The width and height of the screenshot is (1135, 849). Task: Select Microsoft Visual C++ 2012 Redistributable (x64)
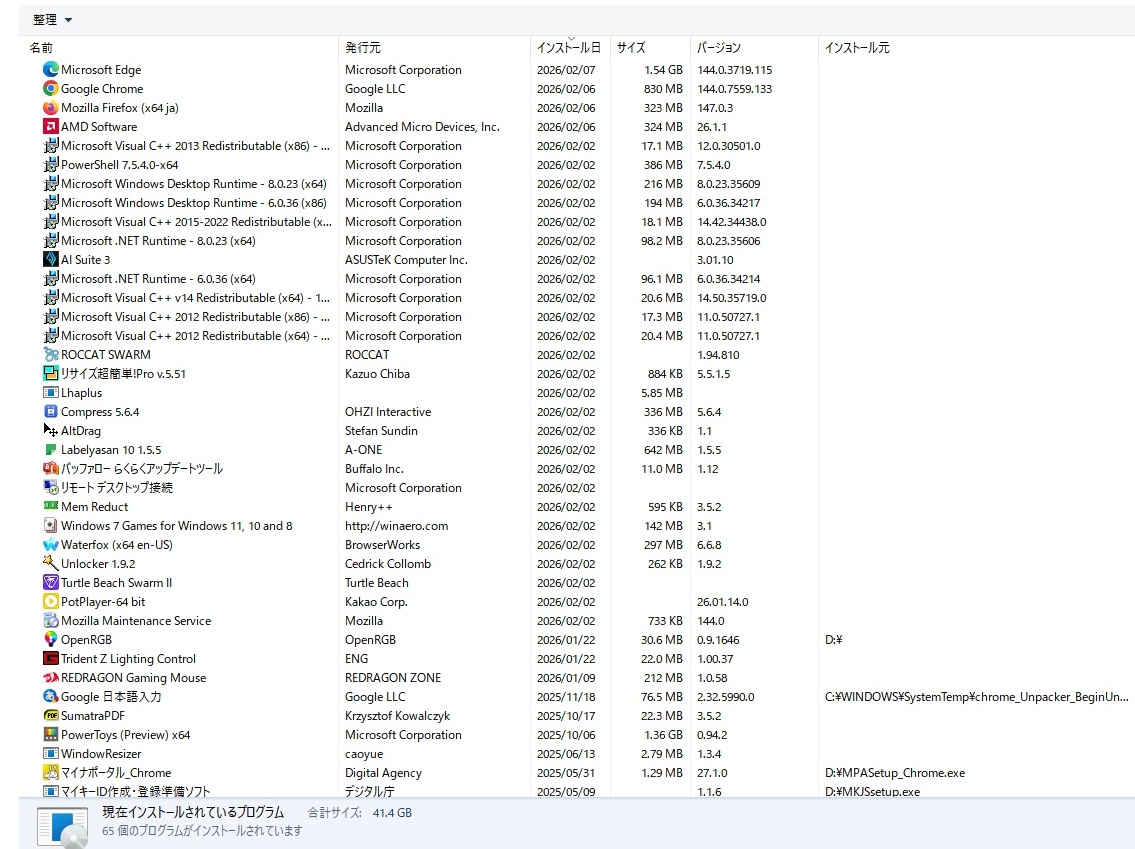tap(195, 336)
